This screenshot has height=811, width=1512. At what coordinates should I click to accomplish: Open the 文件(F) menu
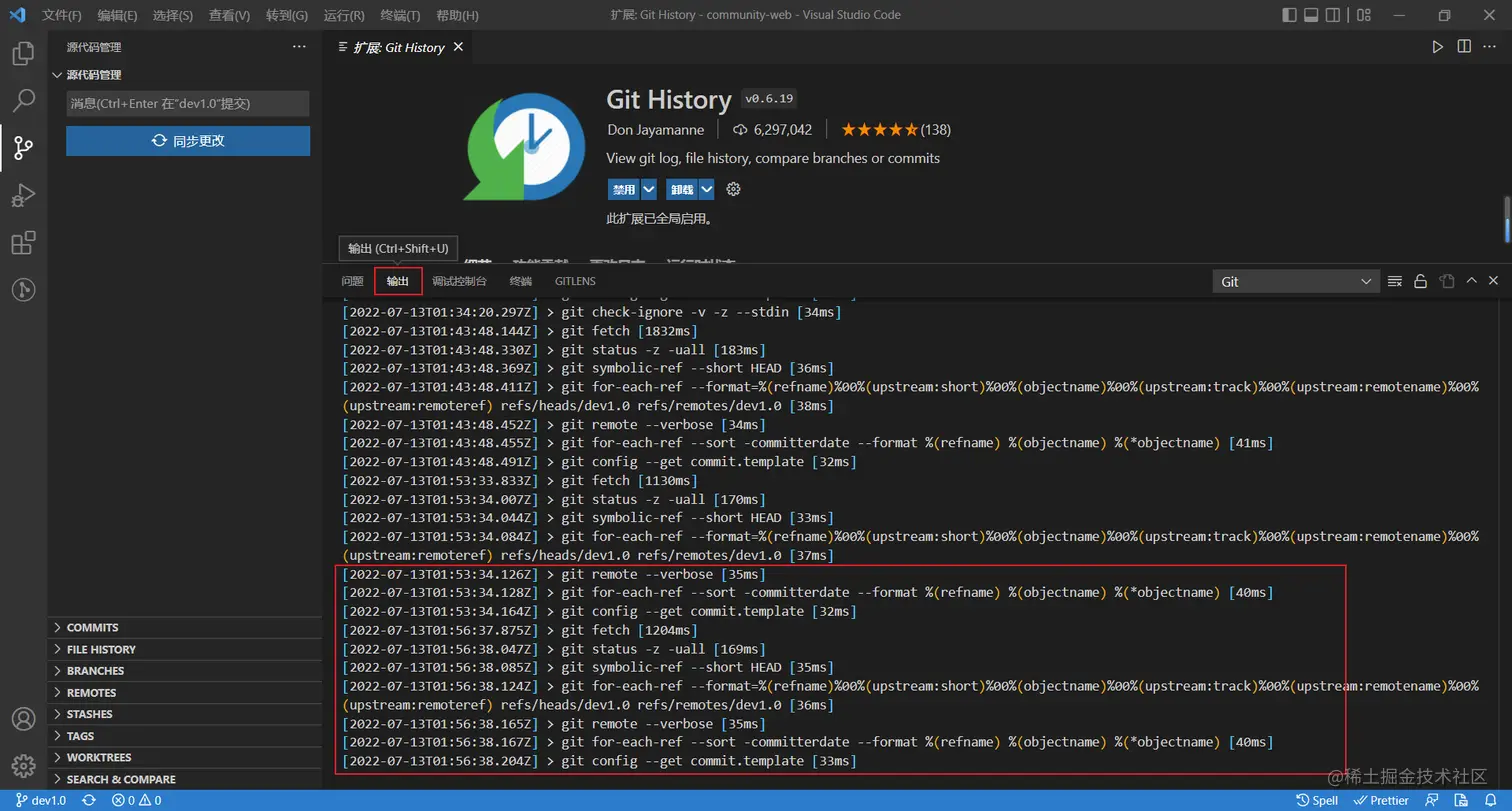pos(62,15)
